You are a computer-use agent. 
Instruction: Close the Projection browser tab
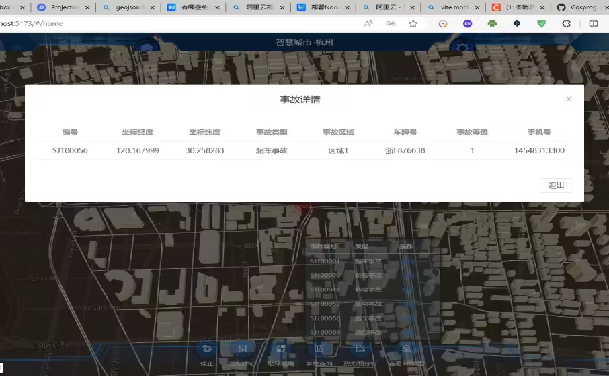87,7
